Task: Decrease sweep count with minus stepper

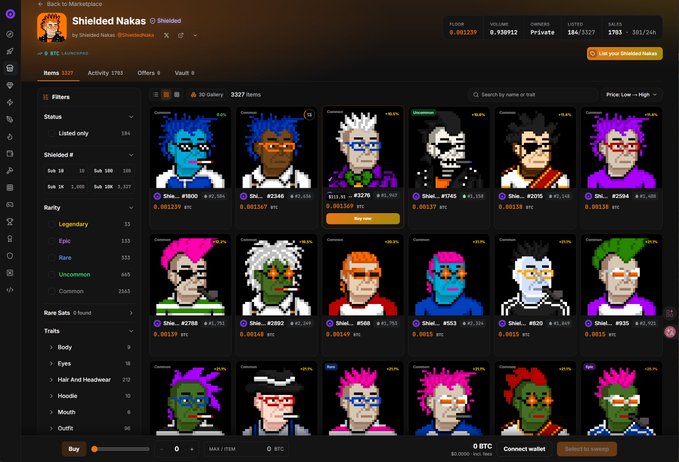Action: click(x=162, y=449)
